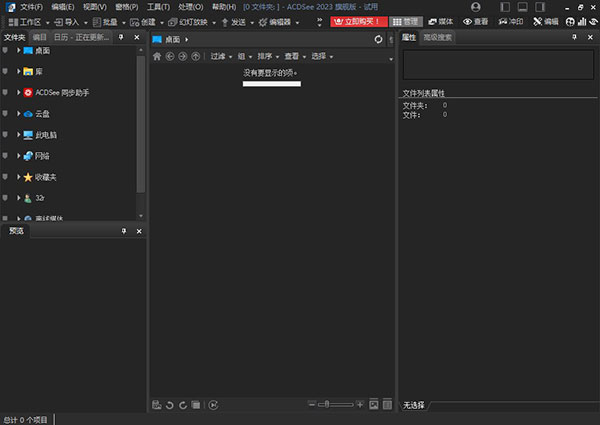Open the 文件(F) menu
Screen dimensions: 600x425
tap(31, 7)
